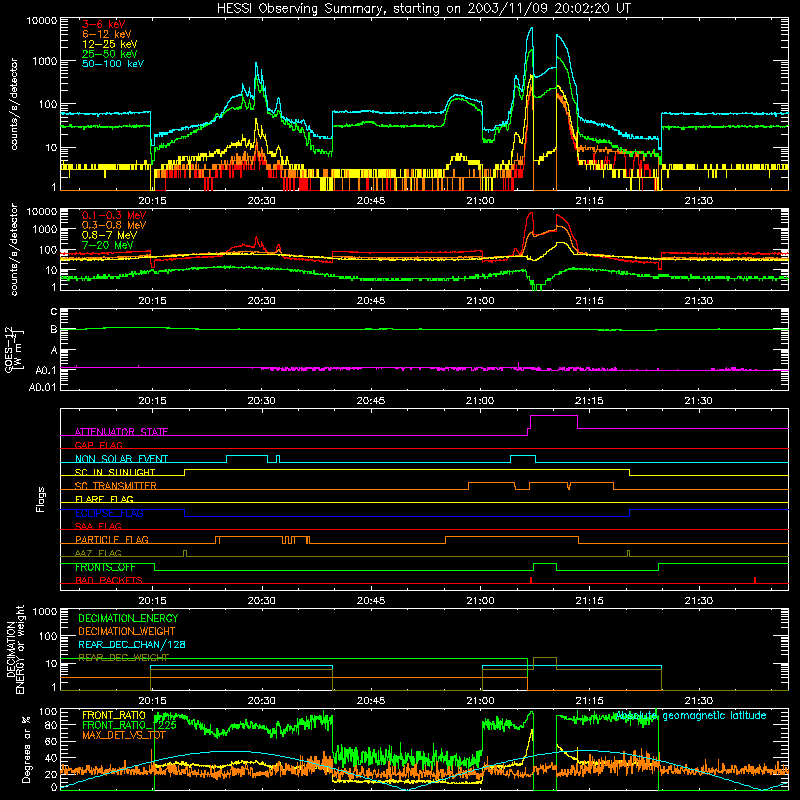800x800 pixels.
Task: Click the '0.8-7 MeV' legend label
Action: [109, 235]
